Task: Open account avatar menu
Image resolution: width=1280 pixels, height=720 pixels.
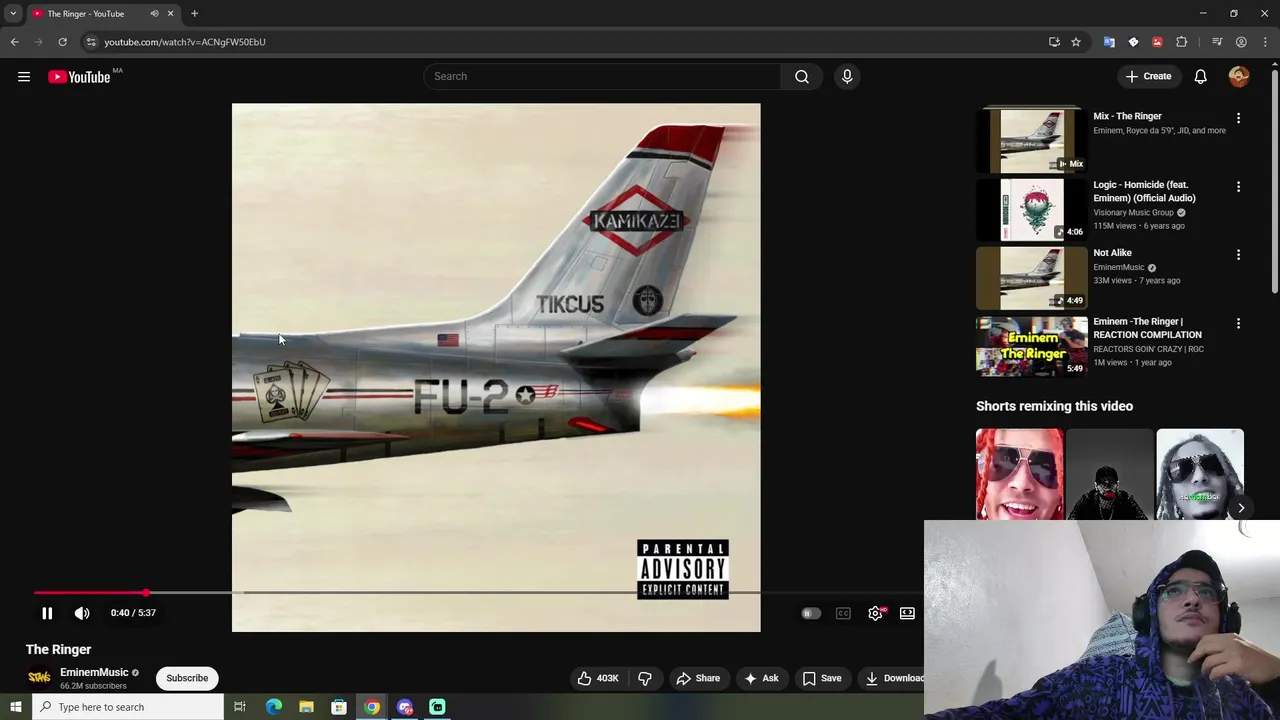Action: tap(1239, 76)
